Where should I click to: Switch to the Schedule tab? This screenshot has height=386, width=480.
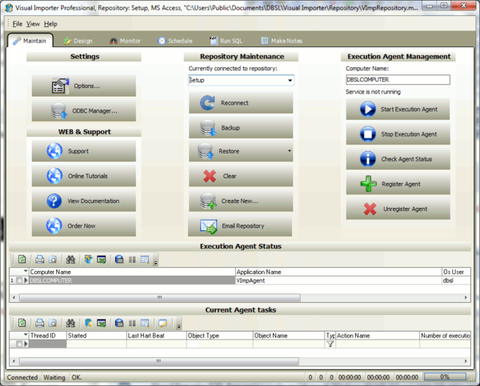[x=175, y=41]
